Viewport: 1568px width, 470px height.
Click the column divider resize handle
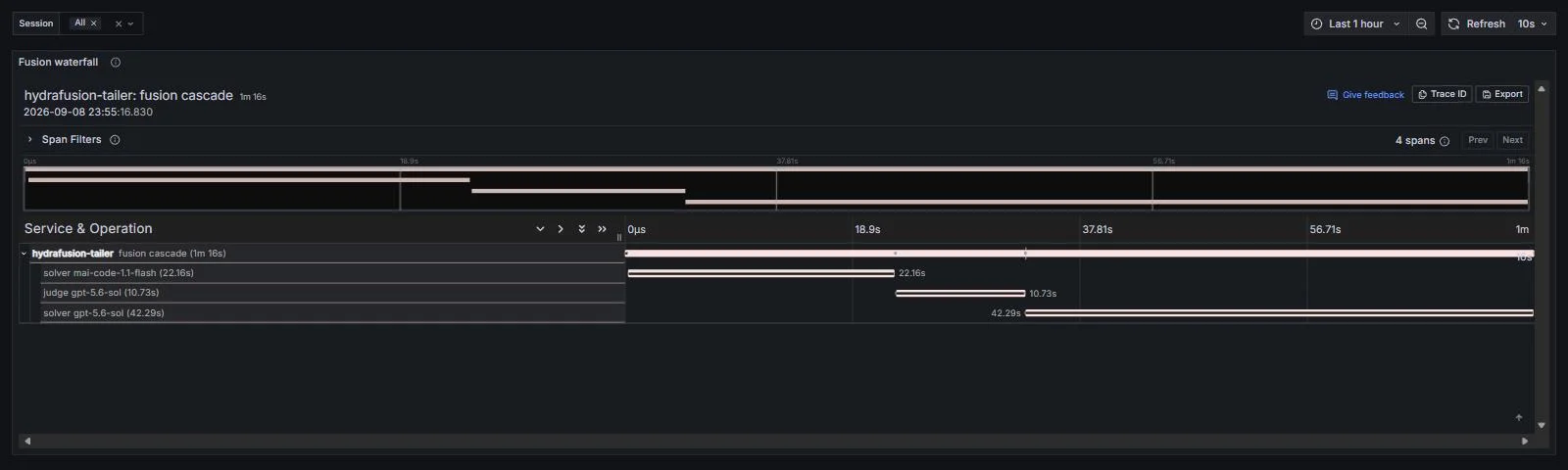point(619,236)
